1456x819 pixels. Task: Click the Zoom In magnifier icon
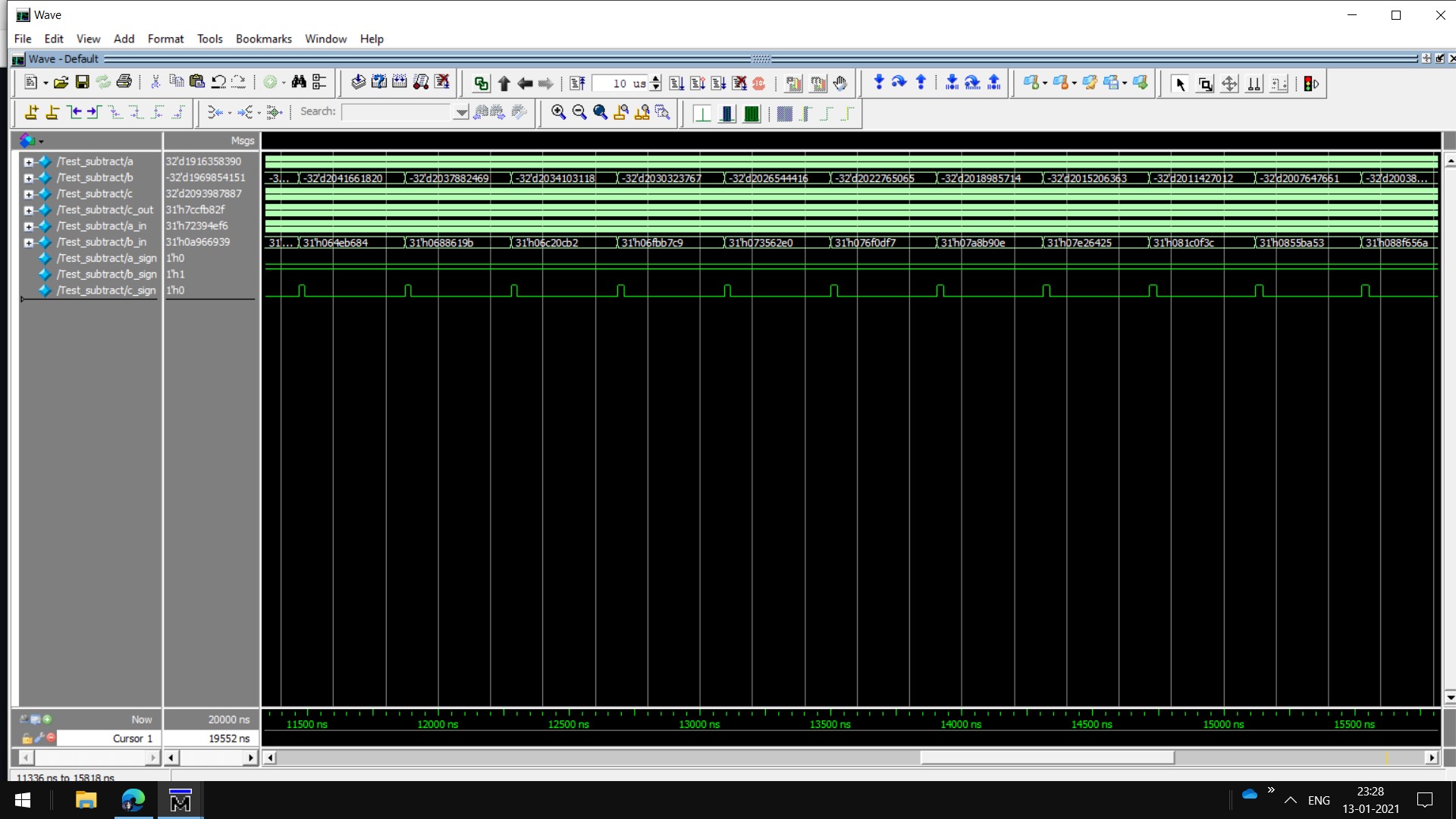pos(558,112)
